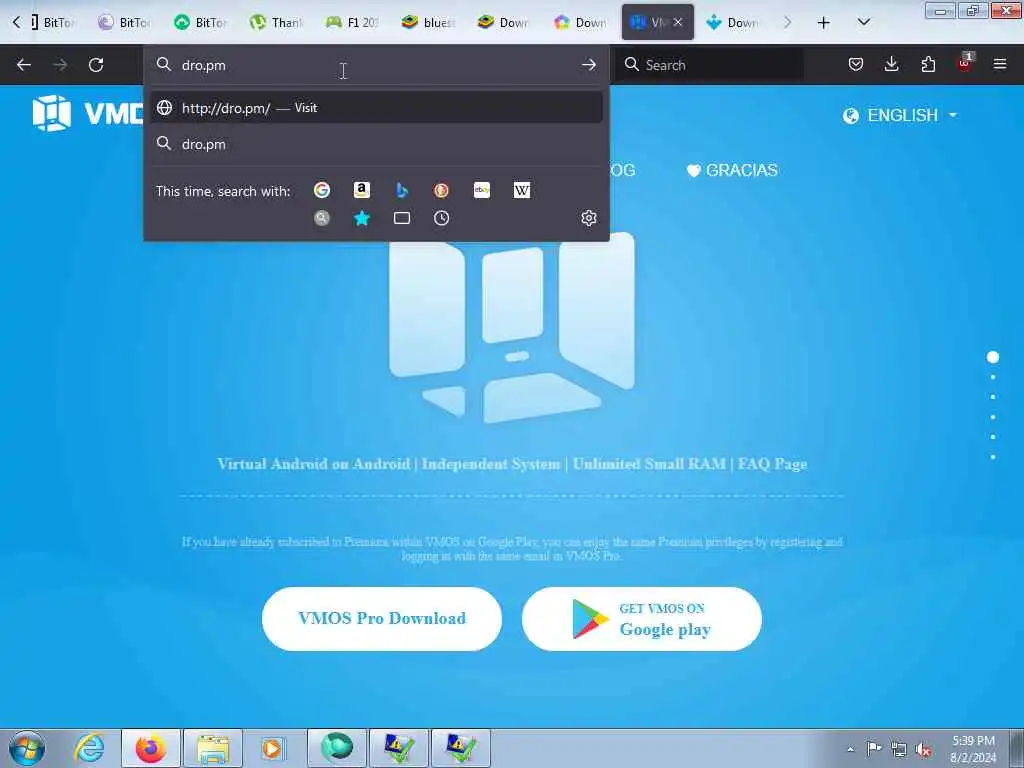Image resolution: width=1024 pixels, height=768 pixels.
Task: Open the Firefox downloads panel icon
Action: point(891,64)
